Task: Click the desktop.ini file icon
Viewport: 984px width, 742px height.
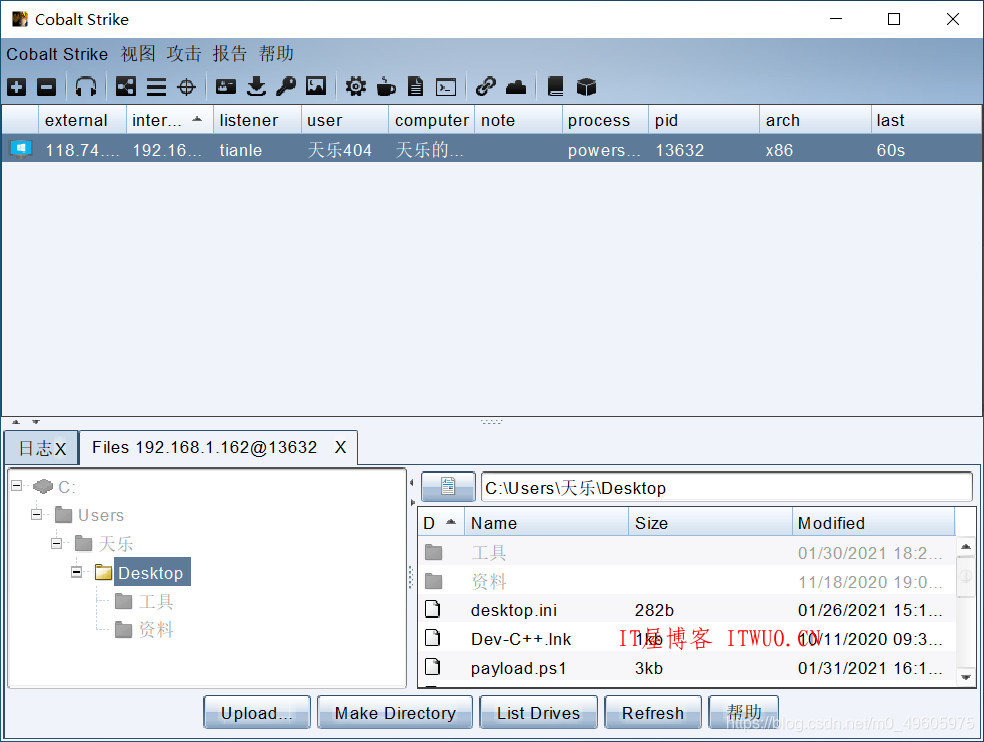Action: coord(432,609)
